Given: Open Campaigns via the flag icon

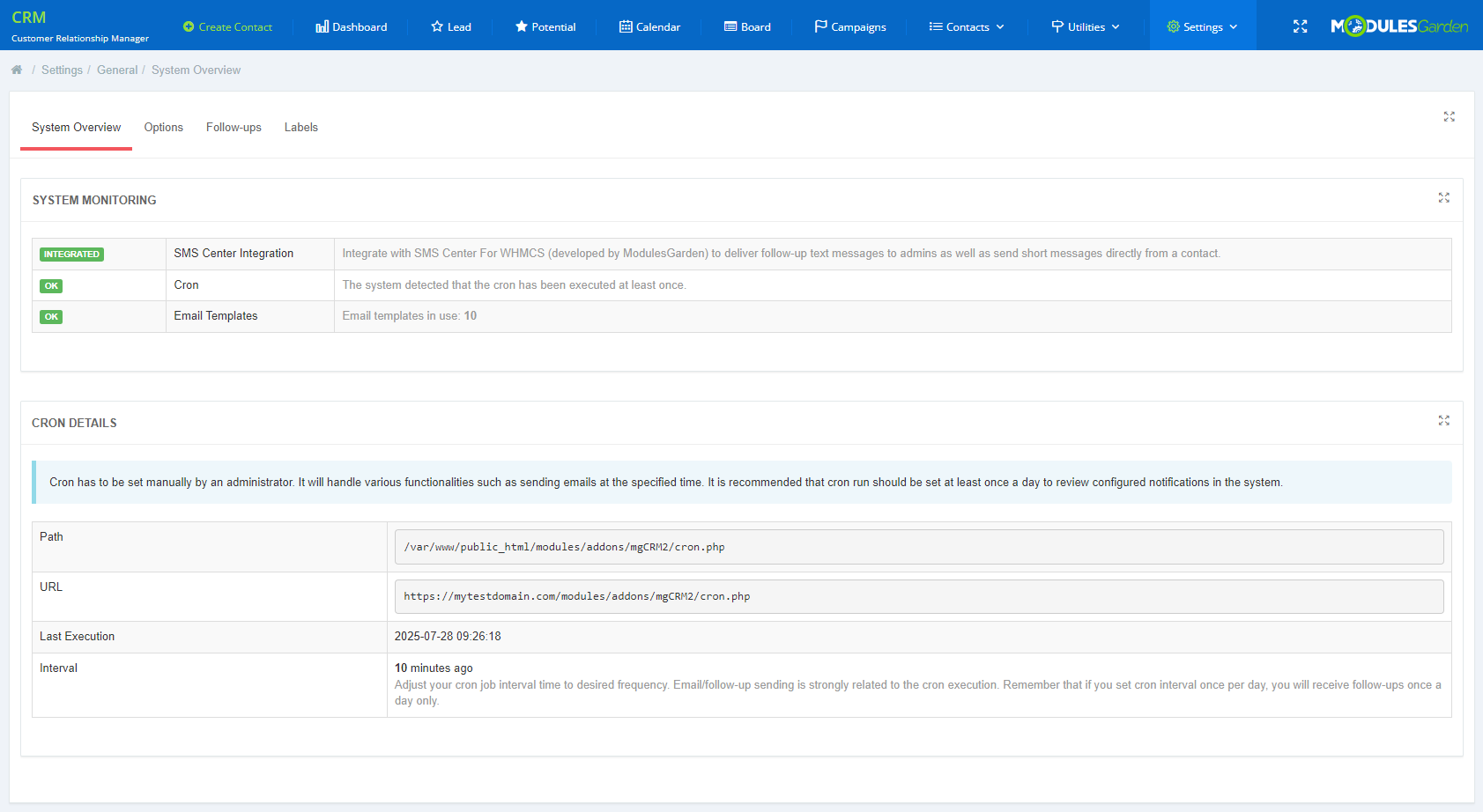Looking at the screenshot, I should [822, 26].
